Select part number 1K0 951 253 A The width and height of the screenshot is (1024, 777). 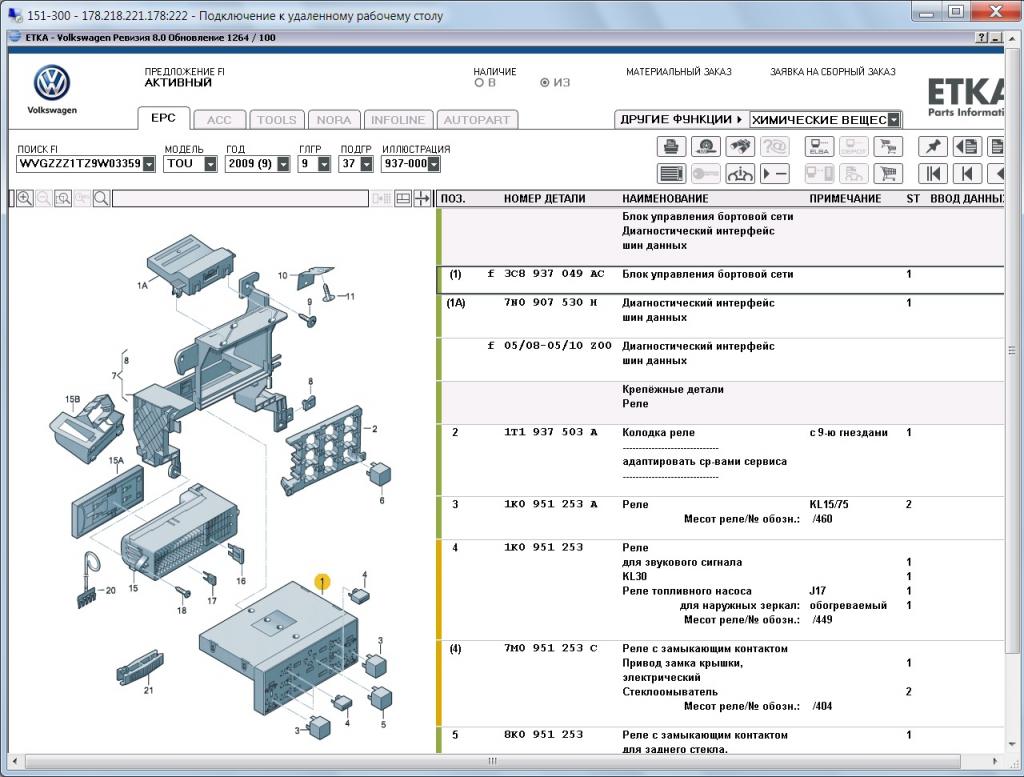pyautogui.click(x=551, y=504)
